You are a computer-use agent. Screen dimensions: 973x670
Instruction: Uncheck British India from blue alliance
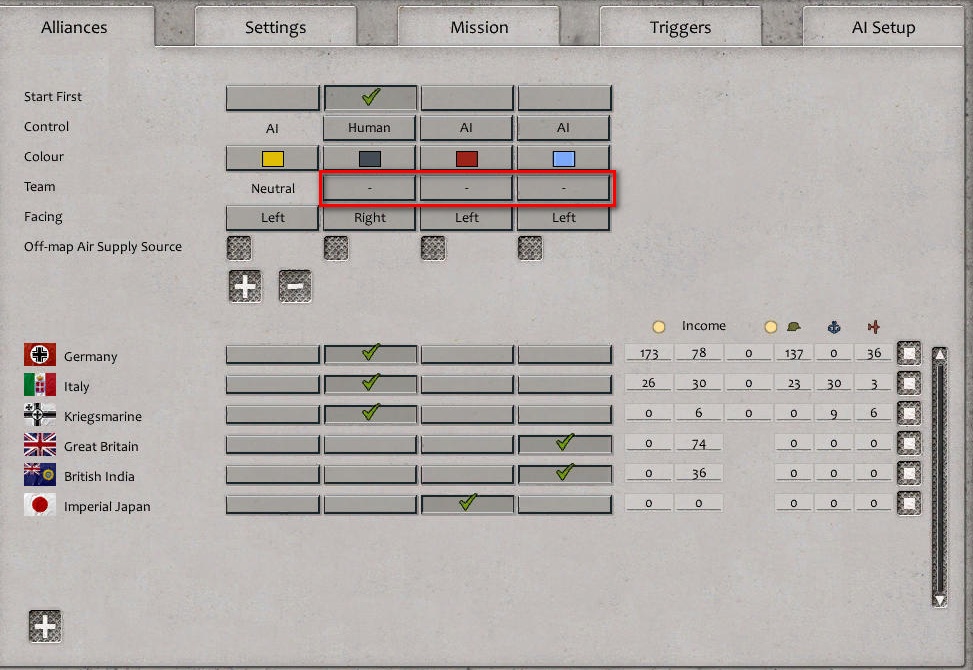click(565, 474)
